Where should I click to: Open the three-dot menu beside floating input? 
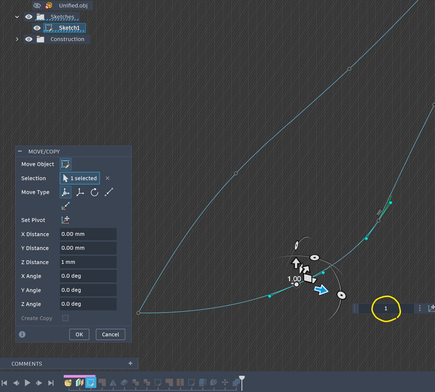[x=420, y=308]
